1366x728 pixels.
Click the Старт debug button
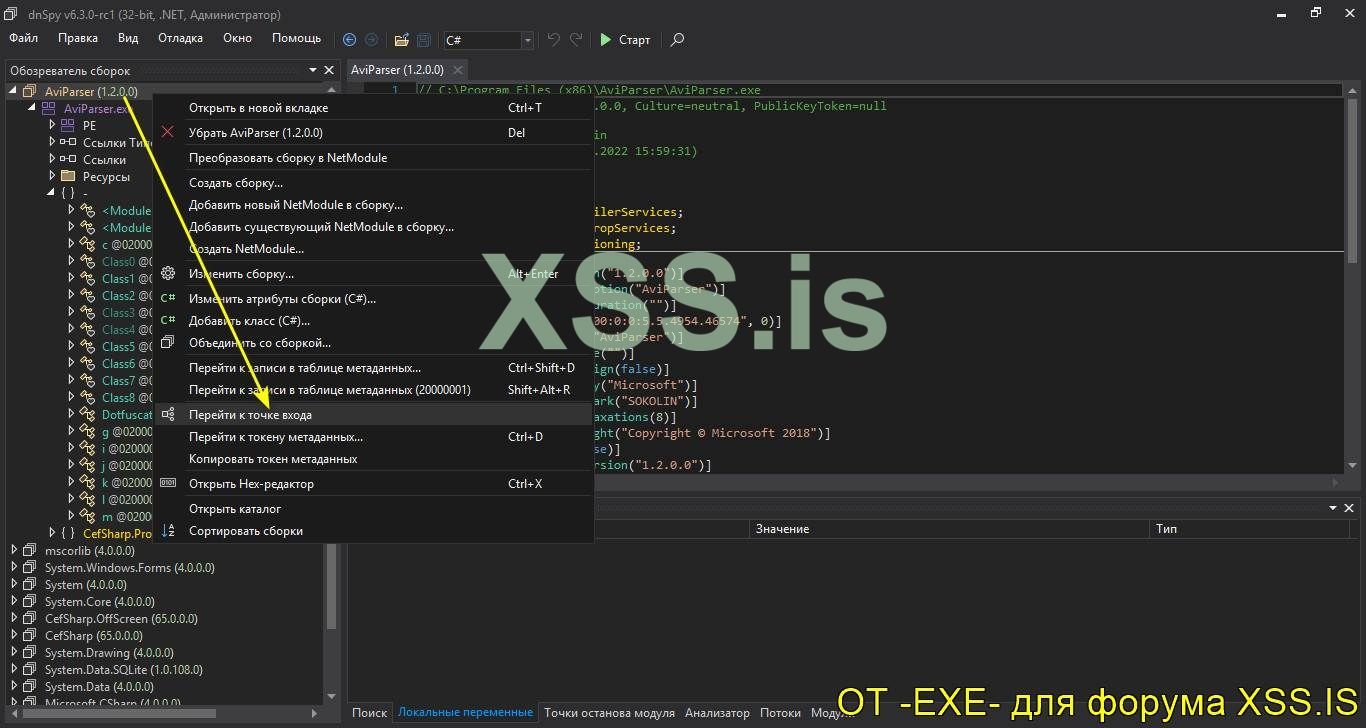624,40
